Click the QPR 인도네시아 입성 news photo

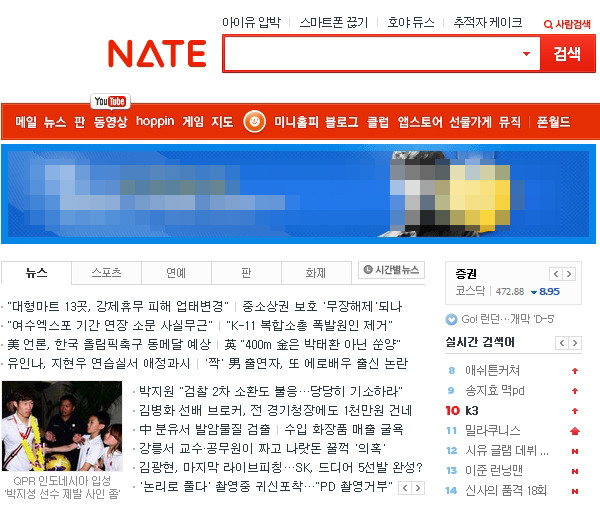(62, 426)
